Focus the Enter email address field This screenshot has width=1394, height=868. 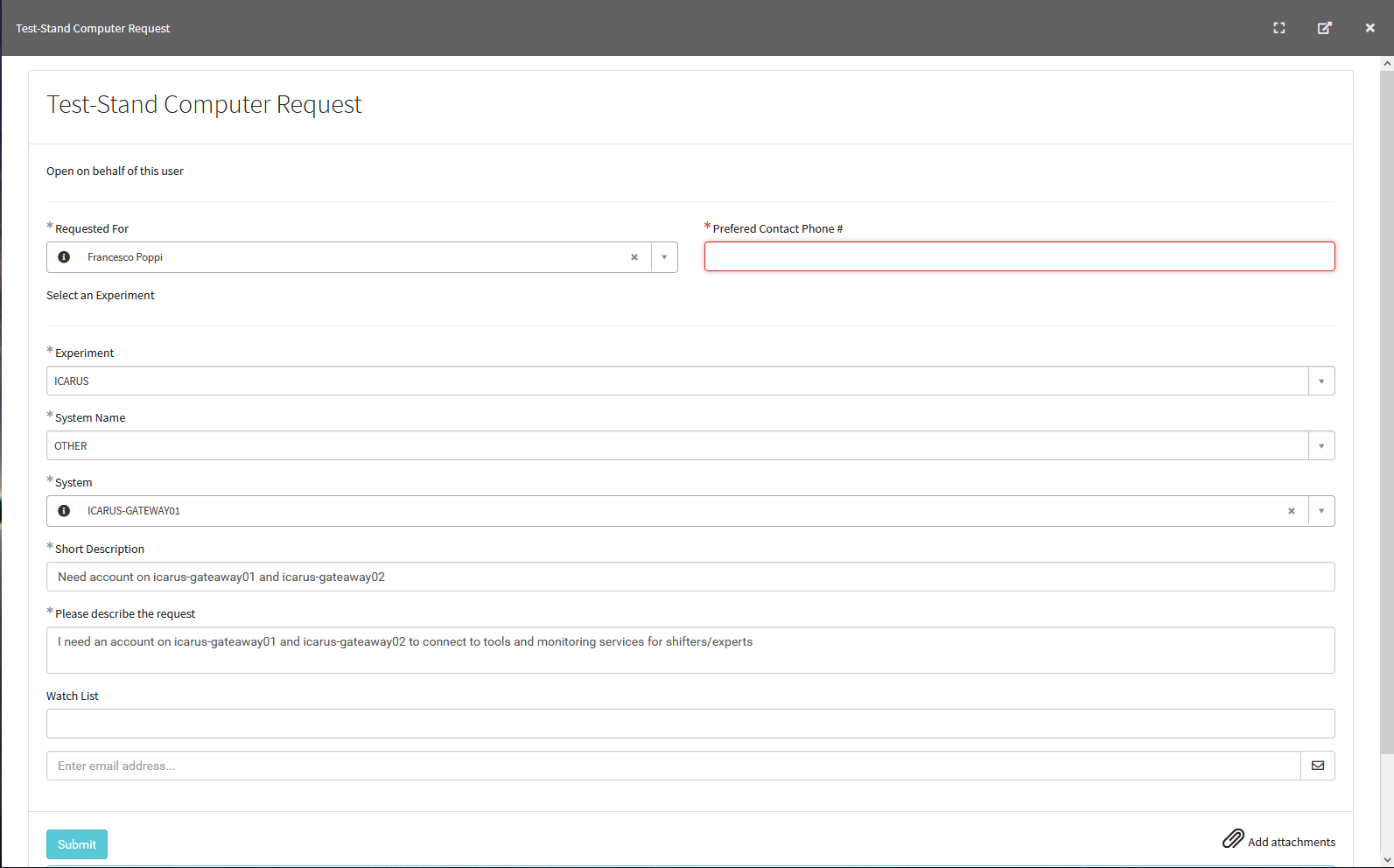point(674,766)
